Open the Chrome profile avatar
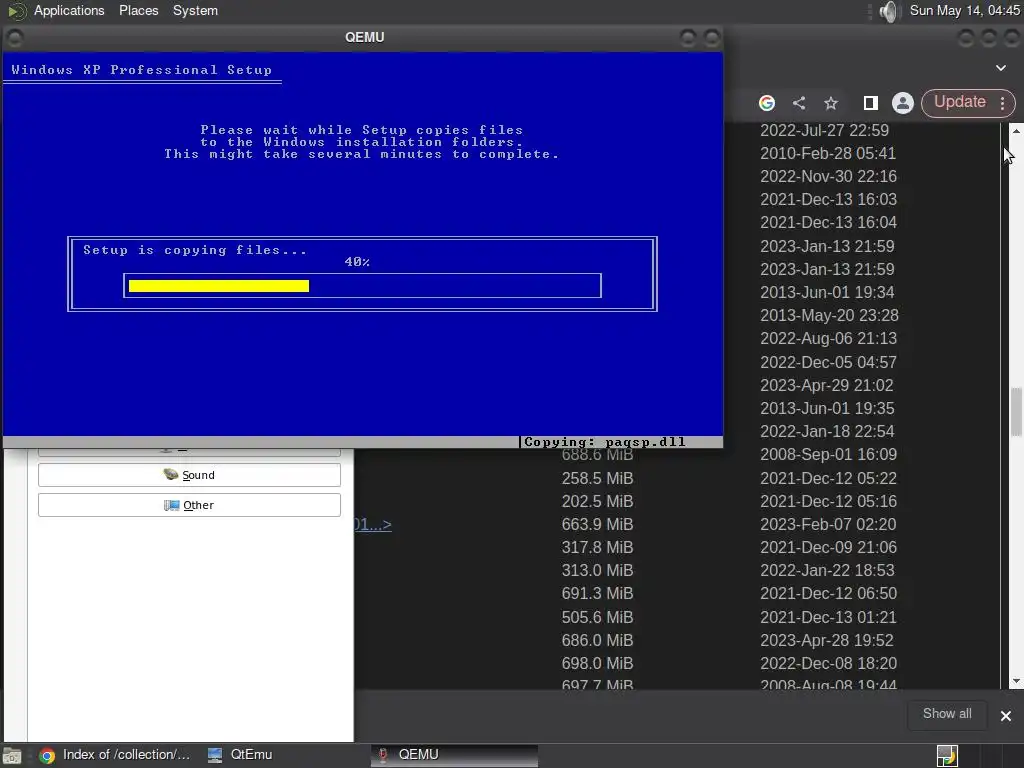This screenshot has height=768, width=1024. tap(903, 103)
